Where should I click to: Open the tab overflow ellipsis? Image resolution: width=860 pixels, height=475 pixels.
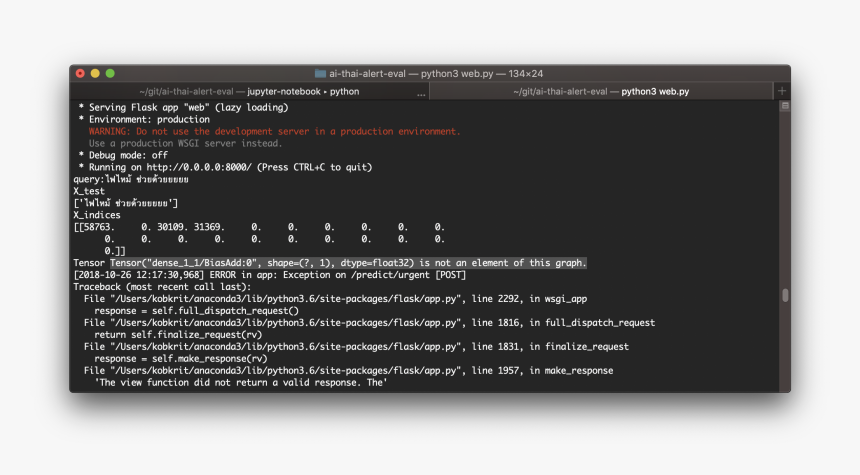click(421, 94)
